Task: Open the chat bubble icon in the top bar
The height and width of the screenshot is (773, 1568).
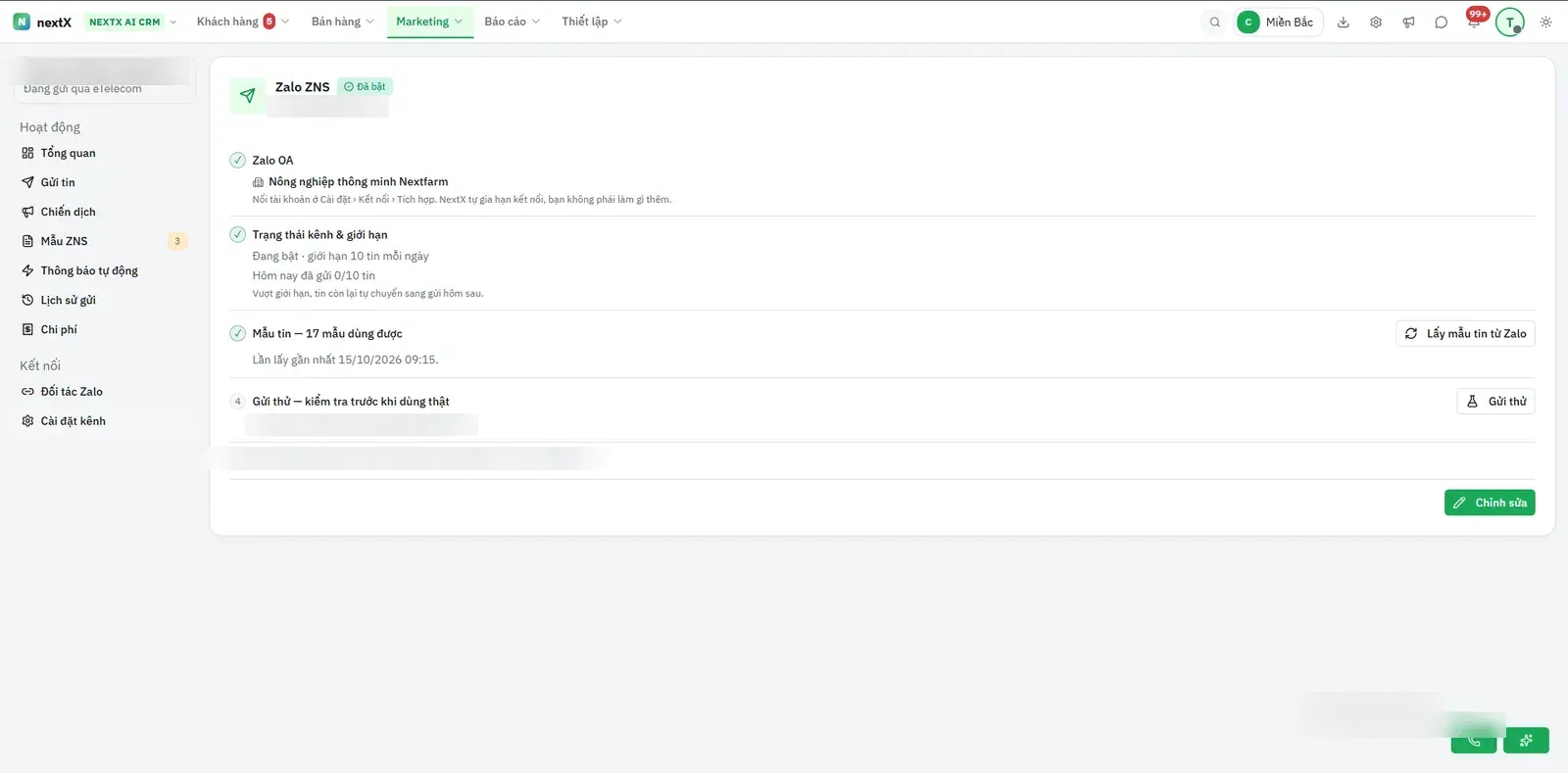Action: click(1441, 22)
